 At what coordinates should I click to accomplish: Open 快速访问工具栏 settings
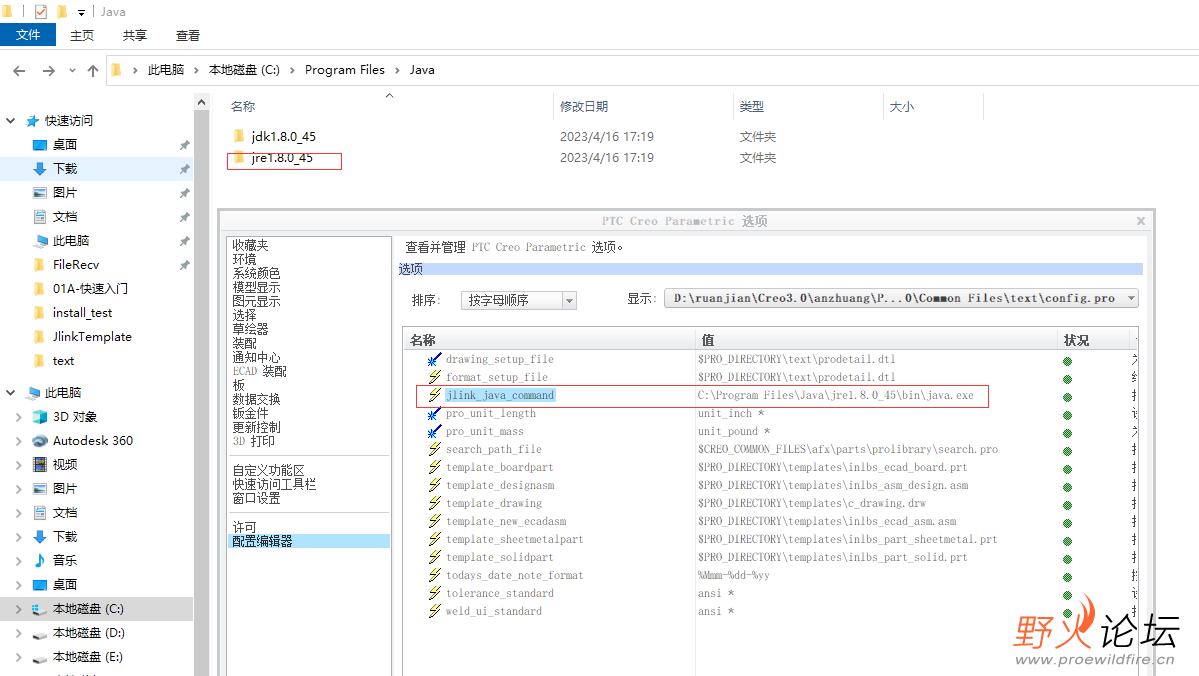click(274, 484)
